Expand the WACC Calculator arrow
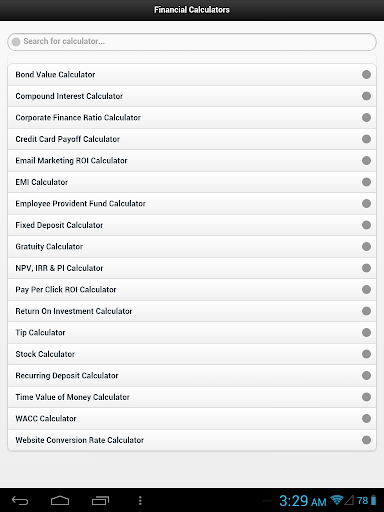 pos(366,418)
